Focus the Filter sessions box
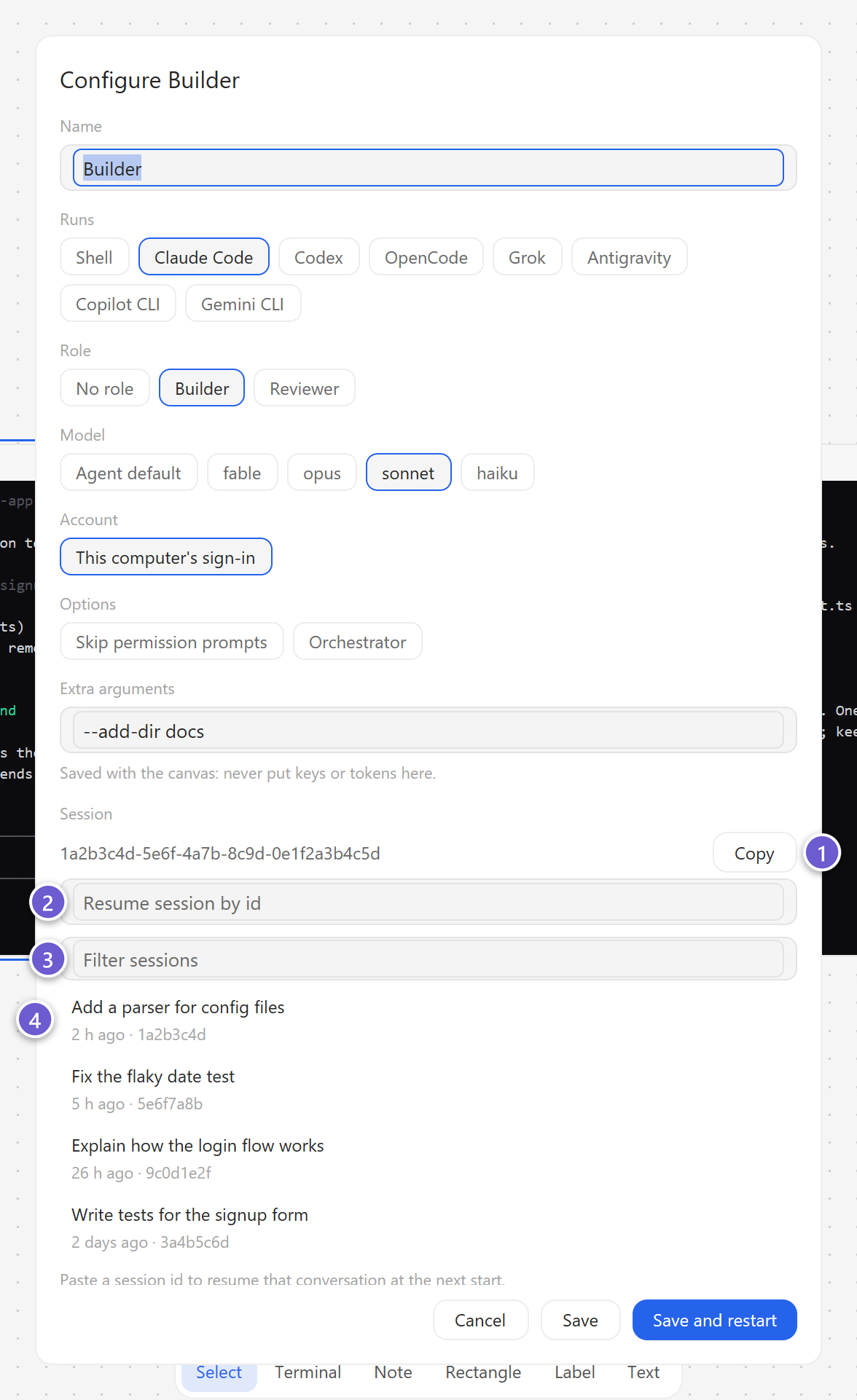The height and width of the screenshot is (1400, 857). pyautogui.click(x=428, y=959)
